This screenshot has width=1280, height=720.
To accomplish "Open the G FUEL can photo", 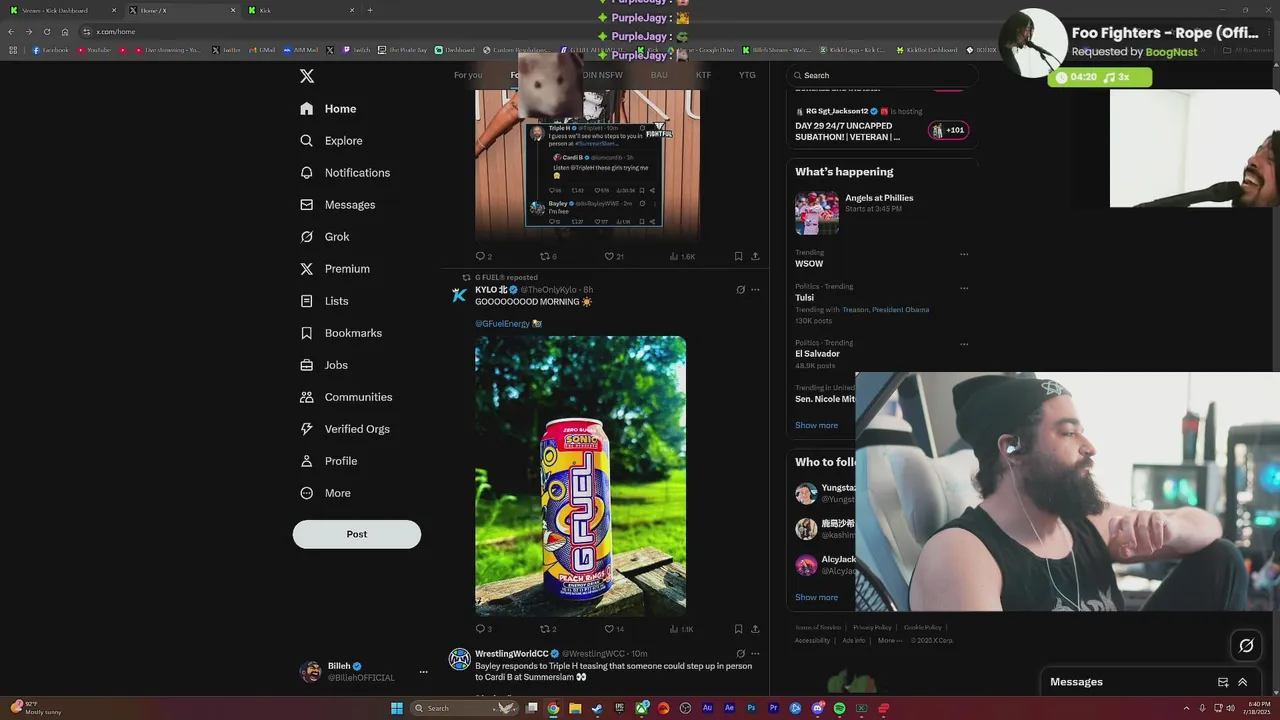I will tap(580, 476).
